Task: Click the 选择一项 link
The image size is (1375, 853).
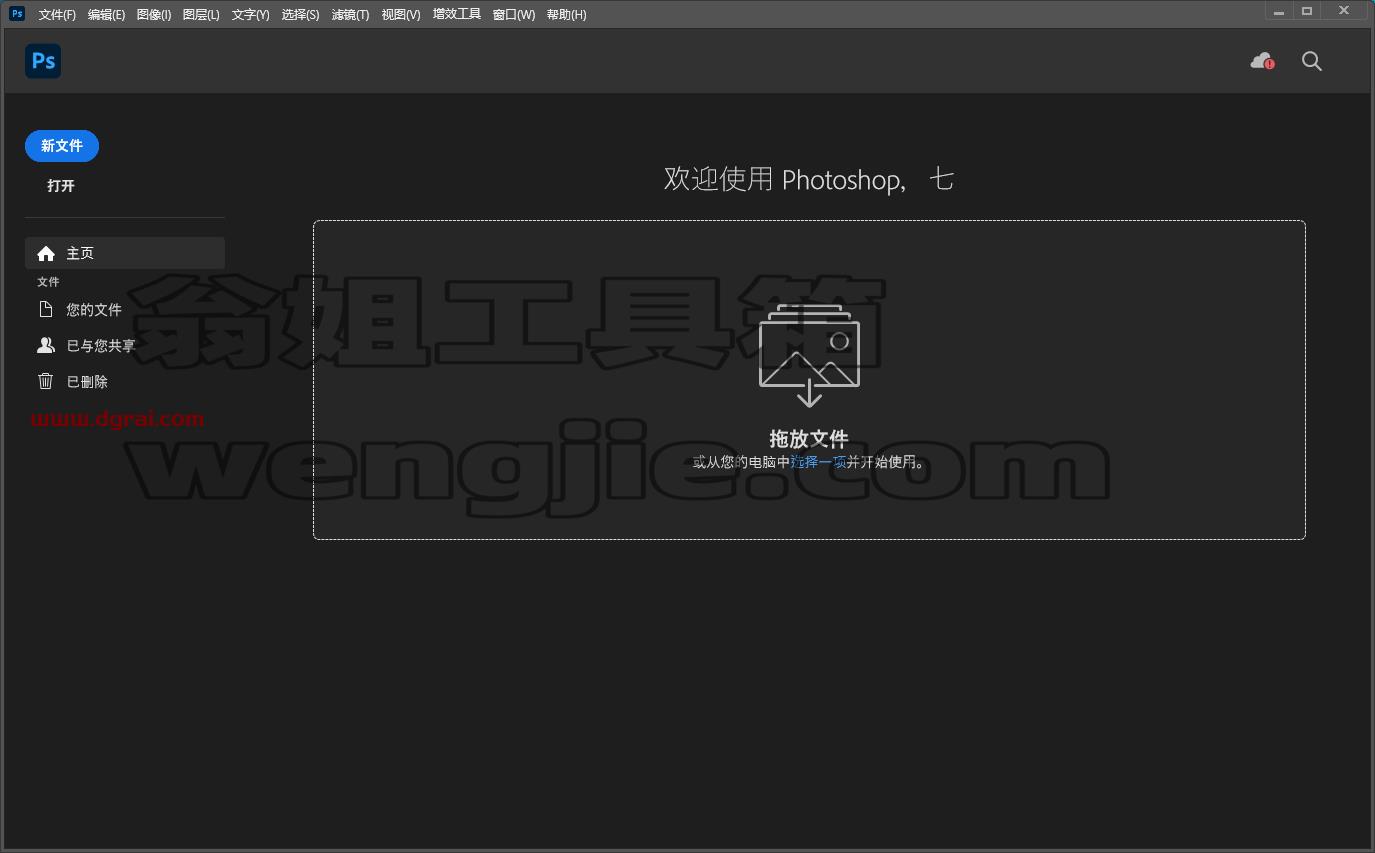Action: coord(819,462)
